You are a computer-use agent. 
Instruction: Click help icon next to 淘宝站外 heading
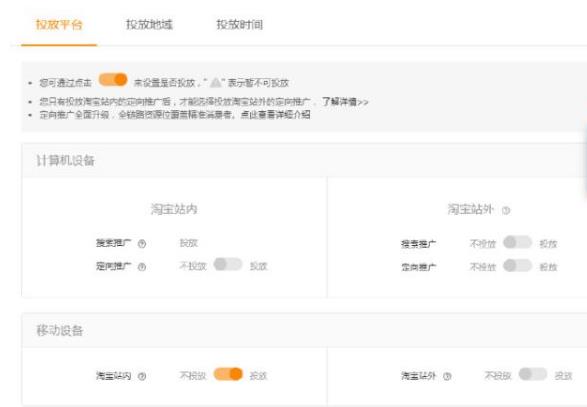coord(506,210)
